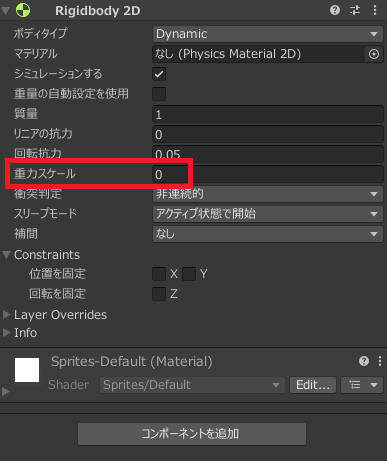This screenshot has height=461, width=387.
Task: Check the freeze position X box
Action: pyautogui.click(x=159, y=274)
